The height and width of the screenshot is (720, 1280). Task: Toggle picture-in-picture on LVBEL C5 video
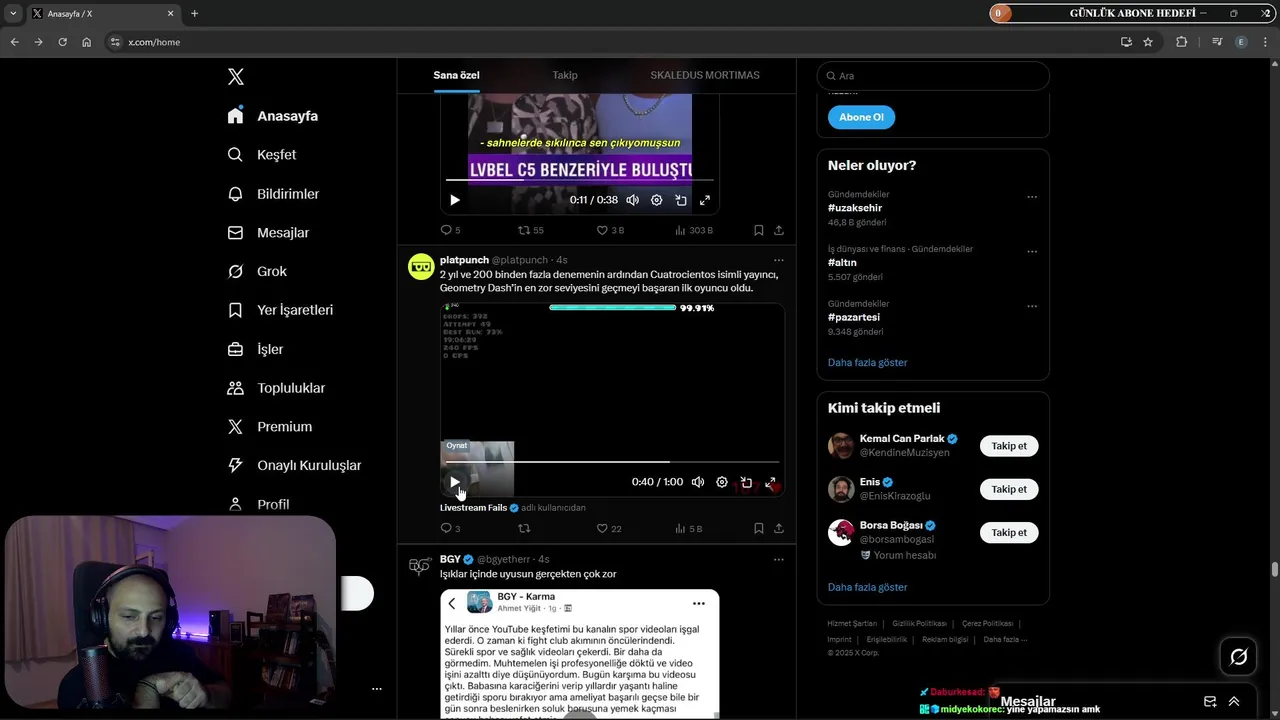tap(681, 200)
